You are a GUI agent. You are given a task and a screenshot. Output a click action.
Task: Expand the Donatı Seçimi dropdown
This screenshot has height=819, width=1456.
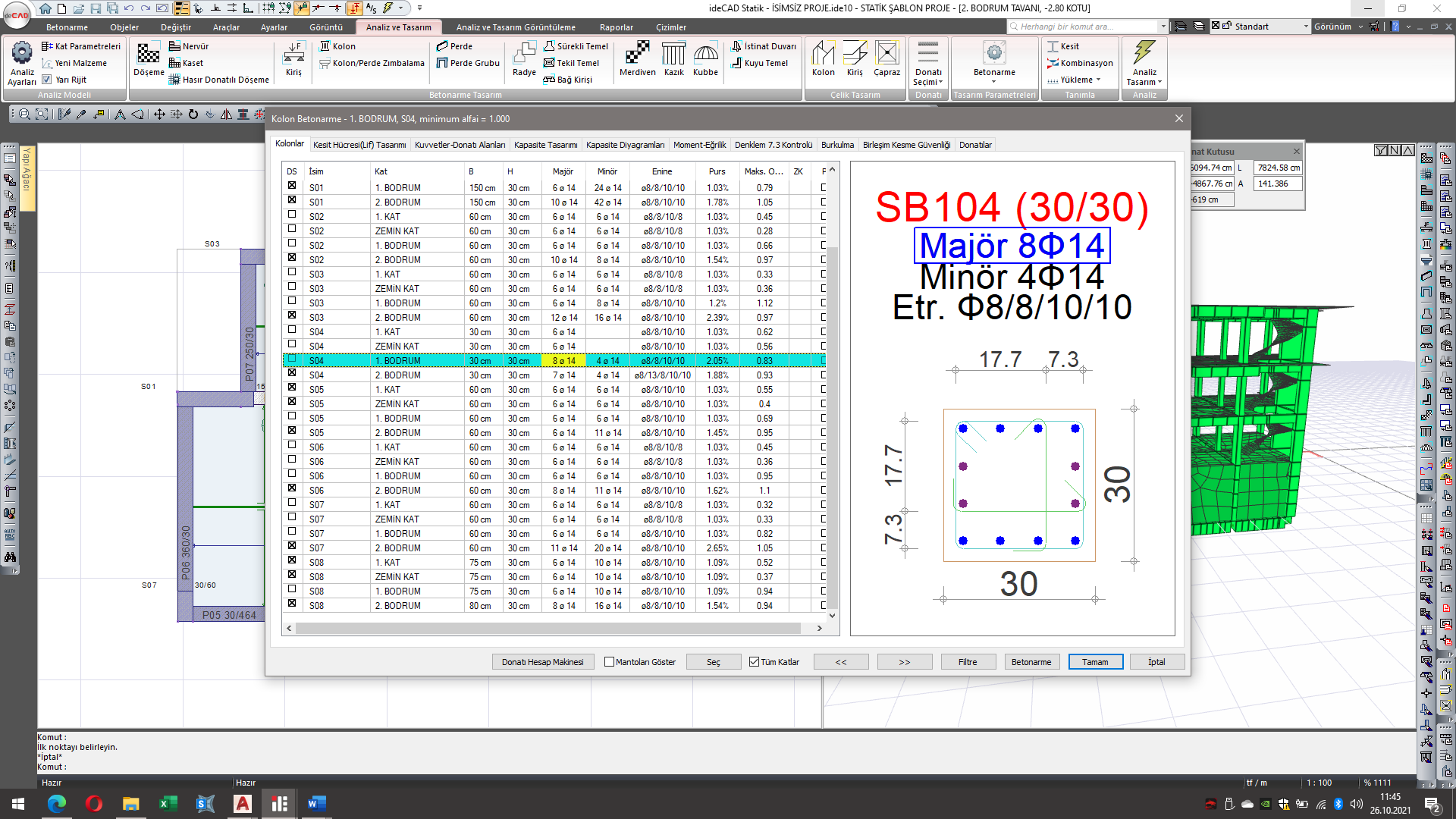pos(928,82)
